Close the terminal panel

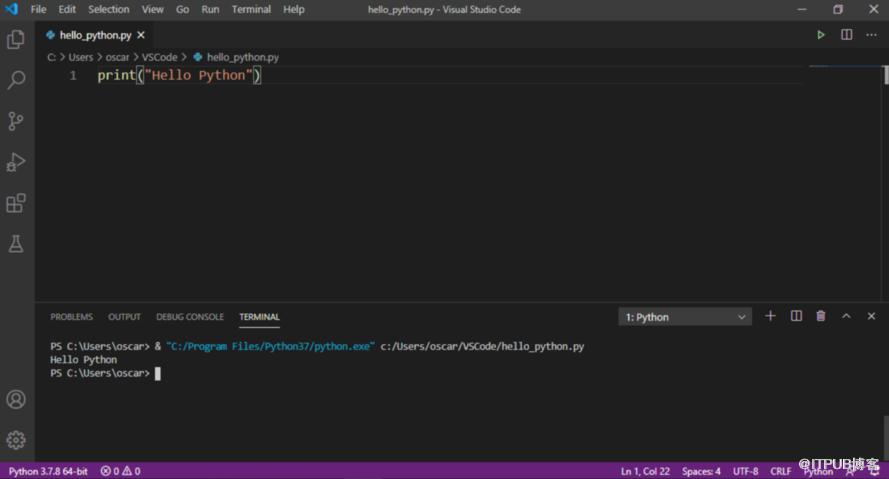pos(871,316)
